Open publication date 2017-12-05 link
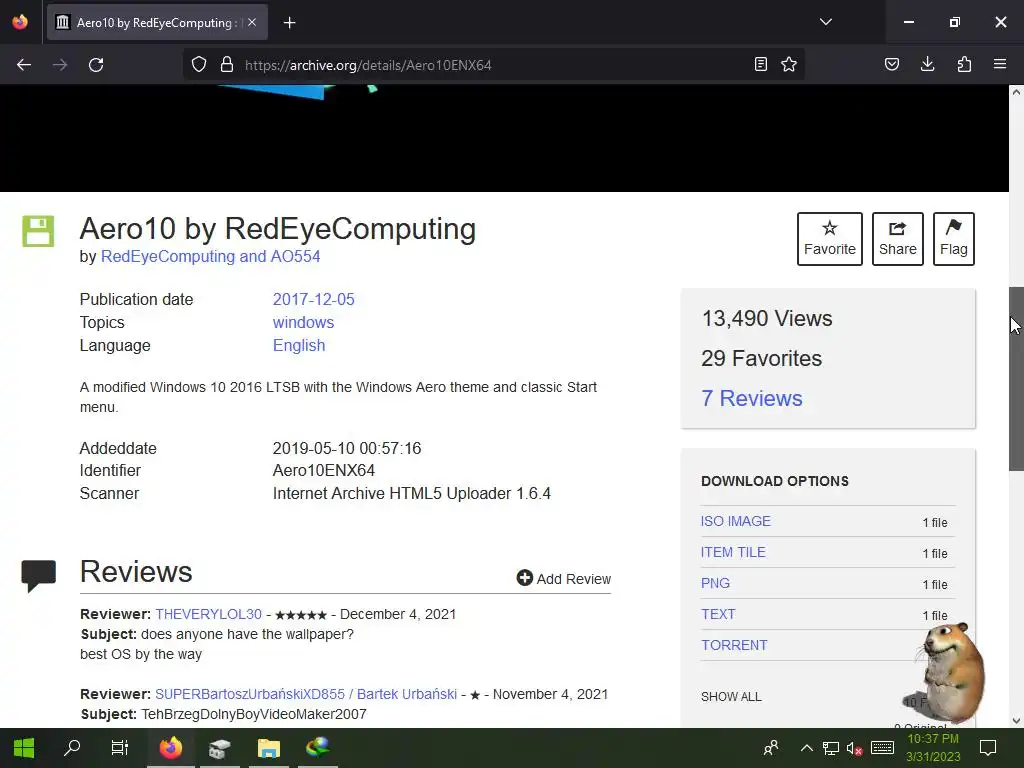Screen dimensions: 1024x768 pos(313,300)
